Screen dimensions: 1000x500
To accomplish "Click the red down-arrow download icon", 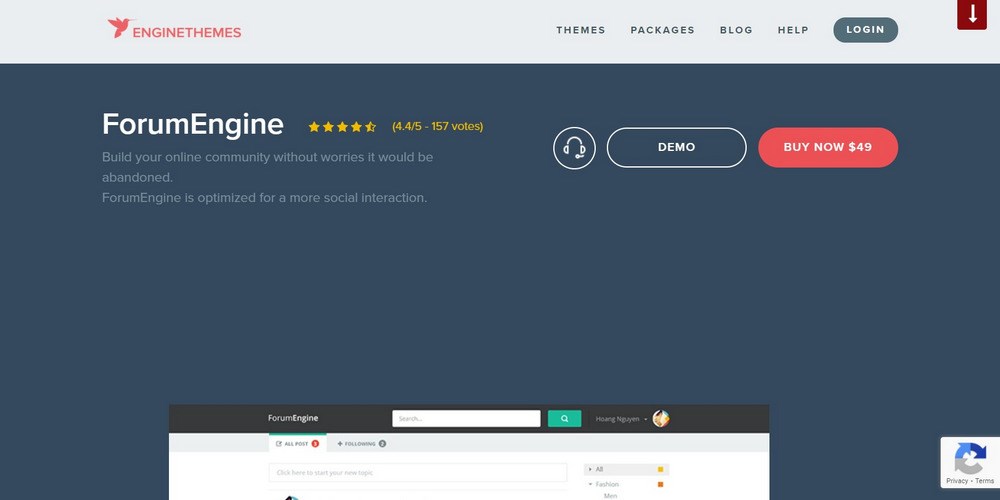I will pyautogui.click(x=972, y=14).
